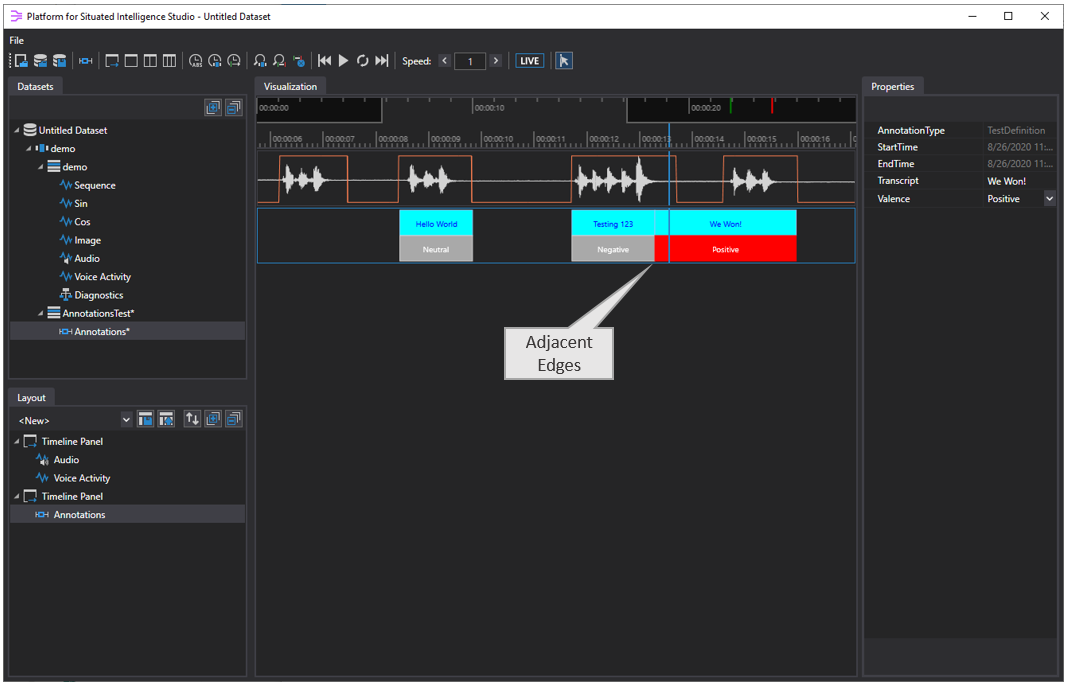Insert a new timeline panel from toolbar
This screenshot has height=685, width=1069.
pyautogui.click(x=112, y=61)
